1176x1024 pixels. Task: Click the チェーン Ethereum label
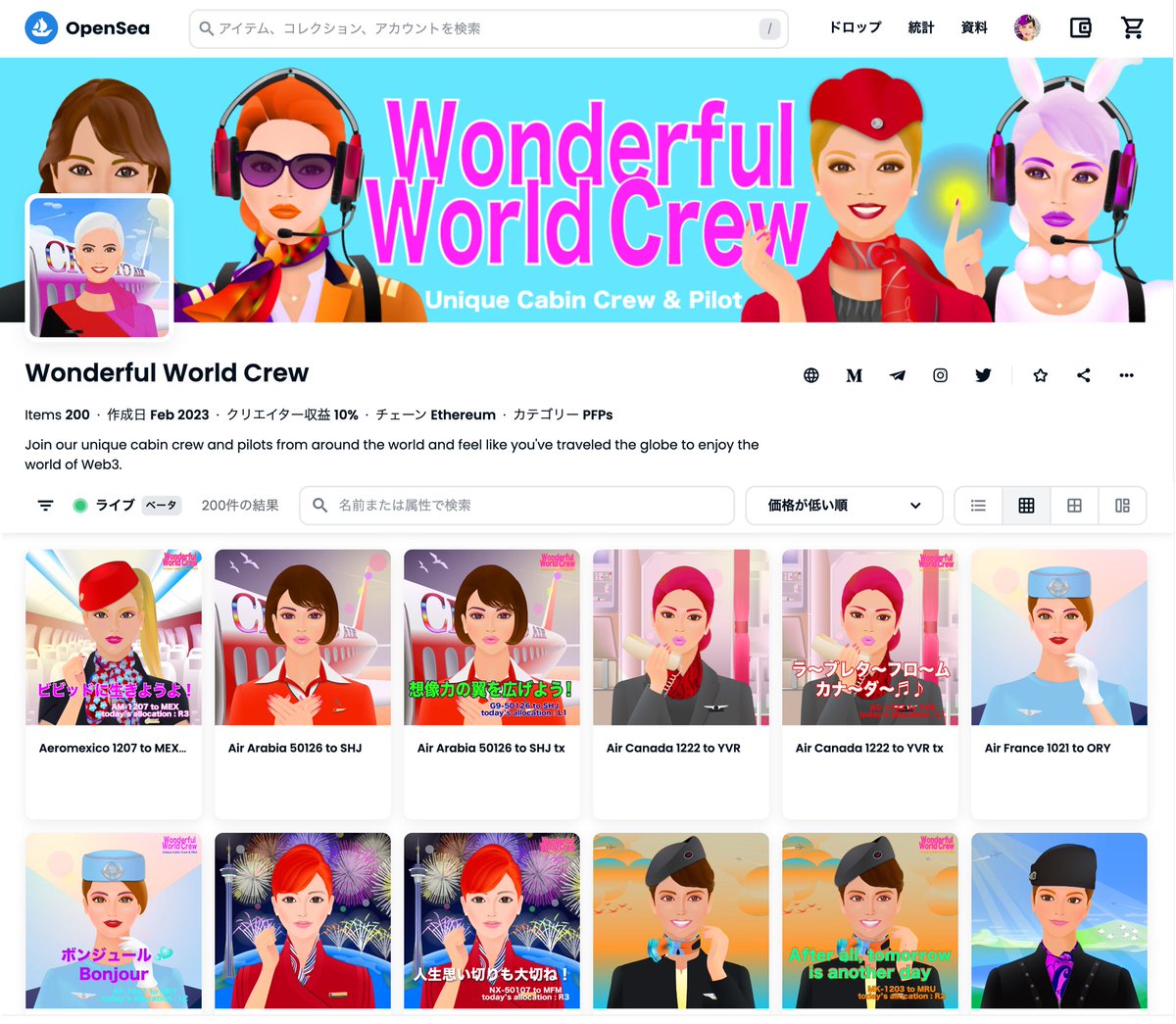click(435, 414)
